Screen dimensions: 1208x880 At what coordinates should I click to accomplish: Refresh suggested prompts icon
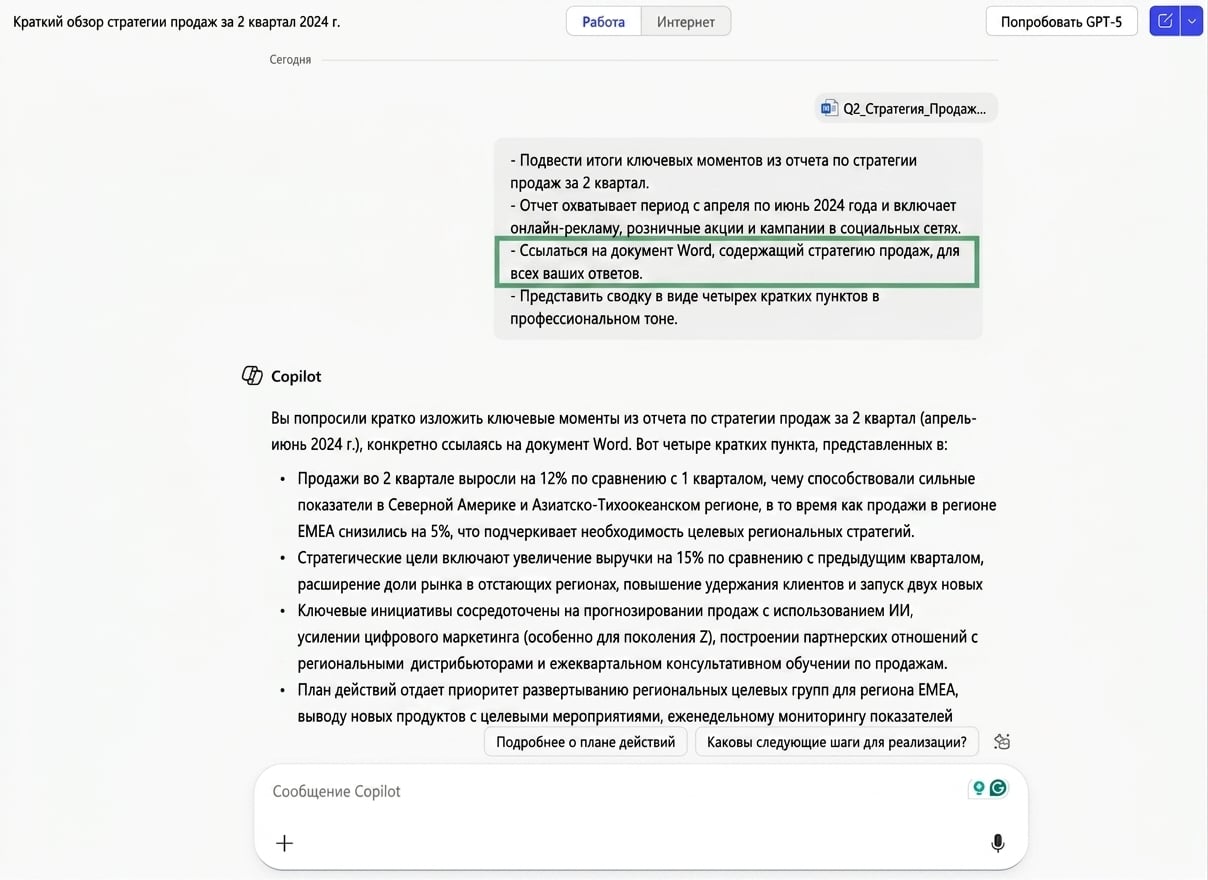click(x=1002, y=742)
